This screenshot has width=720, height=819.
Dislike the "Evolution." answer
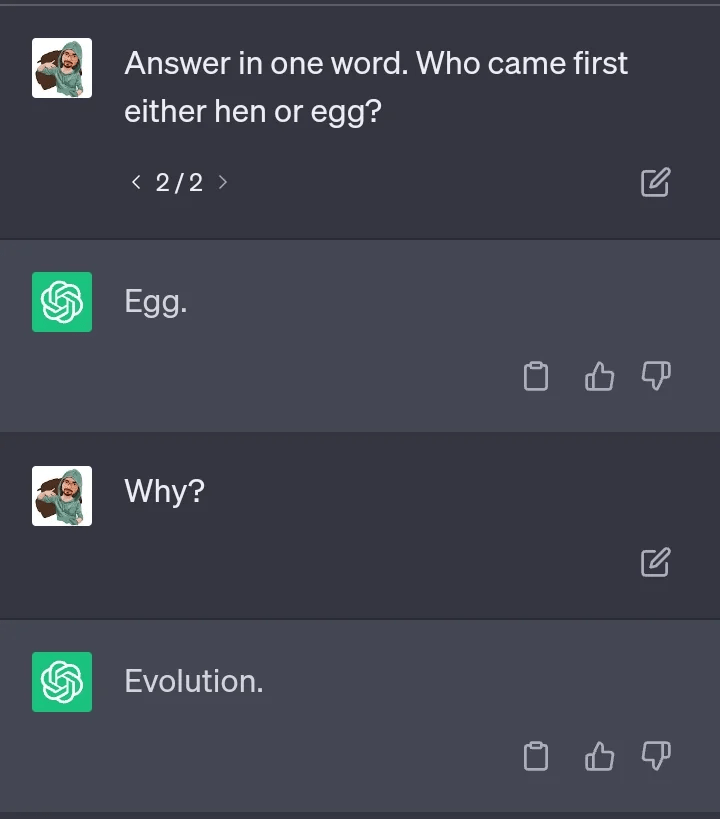[656, 757]
